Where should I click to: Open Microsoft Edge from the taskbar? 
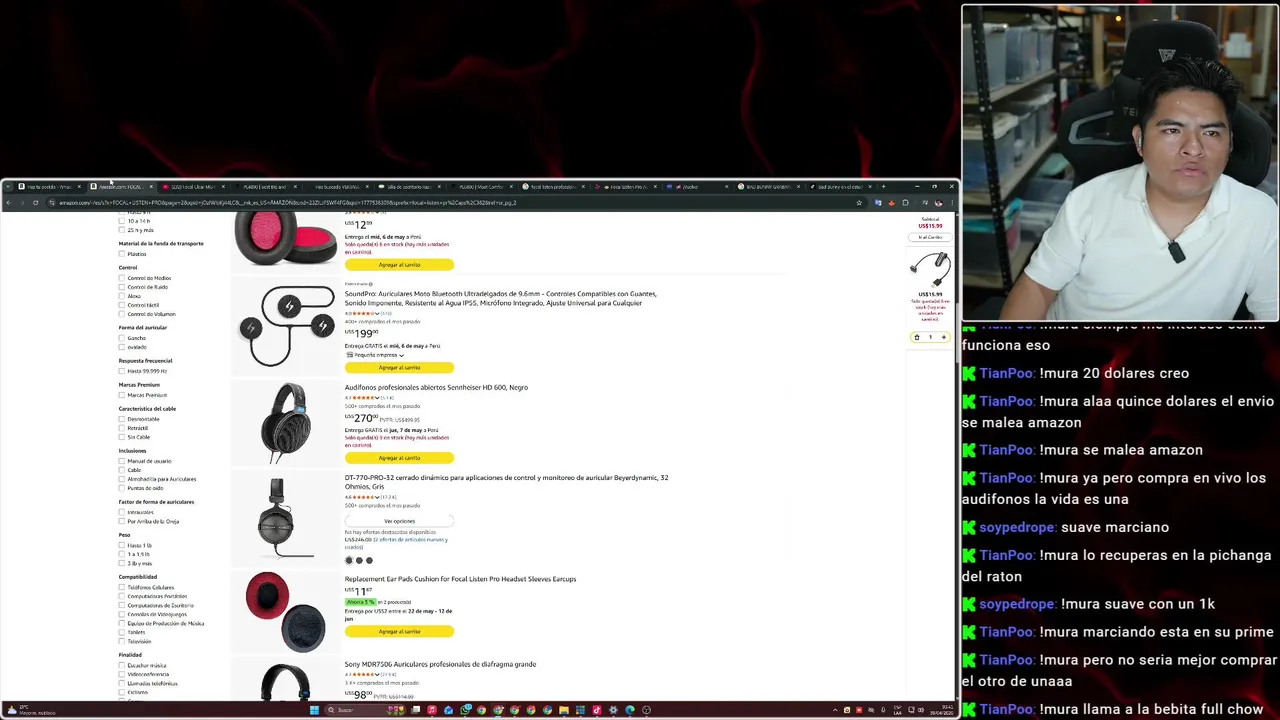629,710
